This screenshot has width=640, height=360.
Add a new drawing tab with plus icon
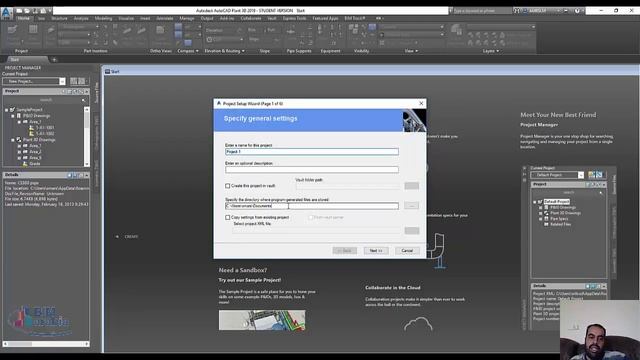(x=54, y=60)
